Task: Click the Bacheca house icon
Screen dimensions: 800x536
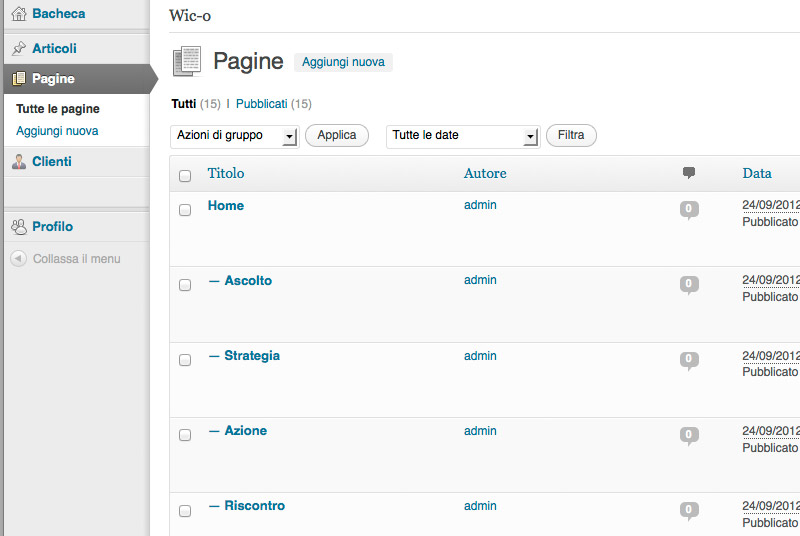Action: (19, 14)
